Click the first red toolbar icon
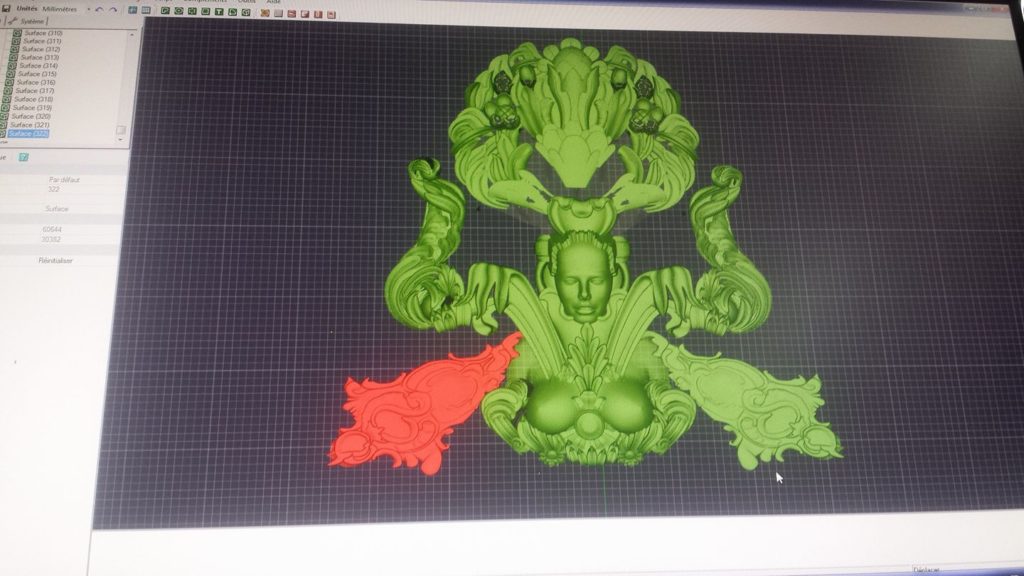 tap(292, 14)
